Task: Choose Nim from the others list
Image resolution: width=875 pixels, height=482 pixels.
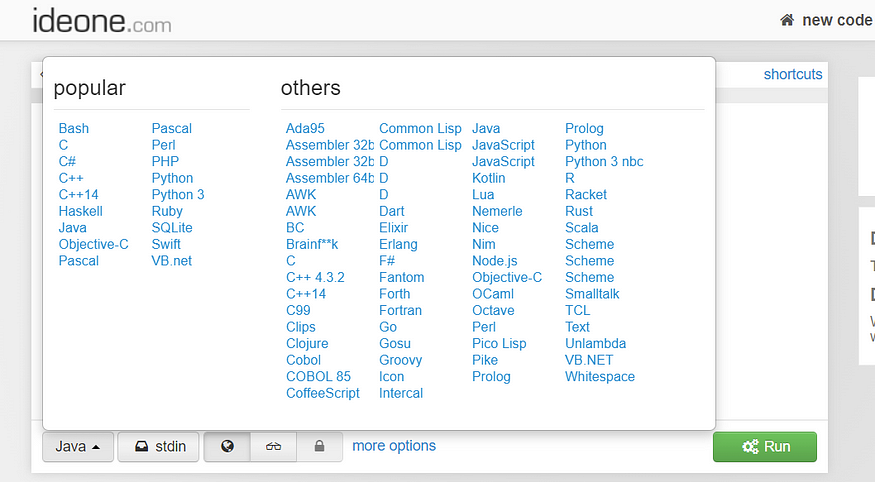Action: [x=484, y=244]
